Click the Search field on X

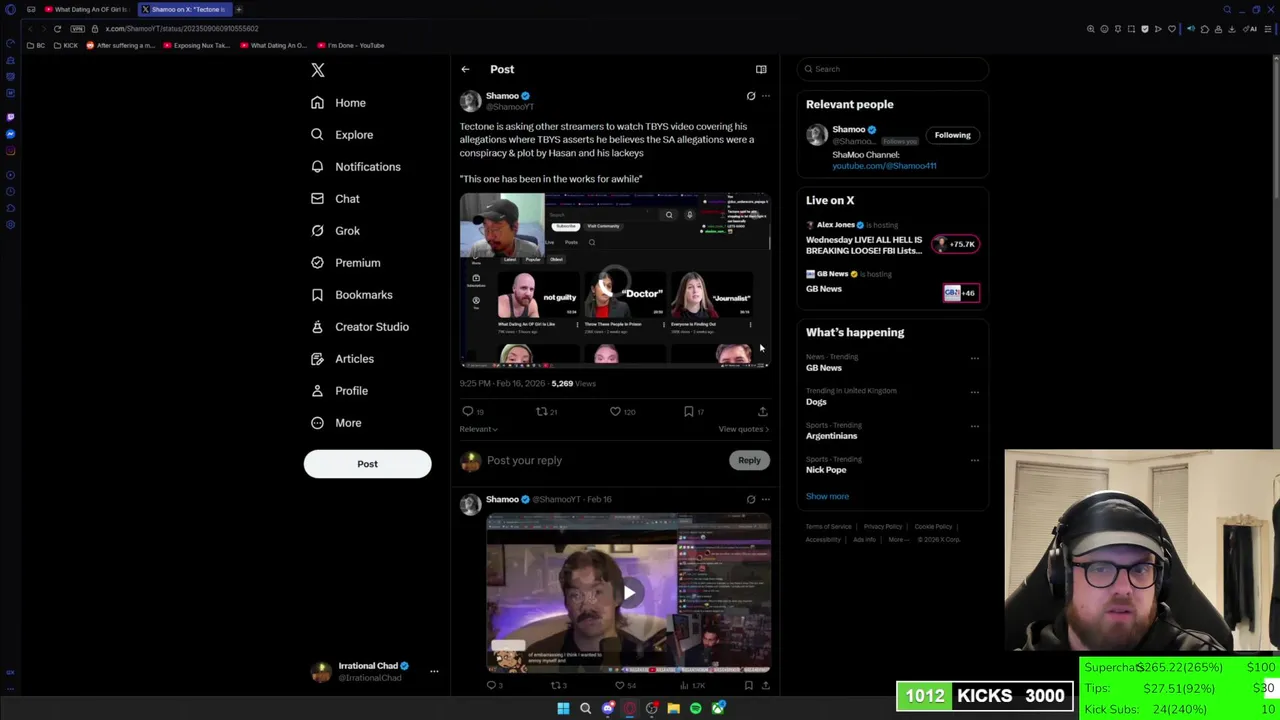click(x=893, y=69)
